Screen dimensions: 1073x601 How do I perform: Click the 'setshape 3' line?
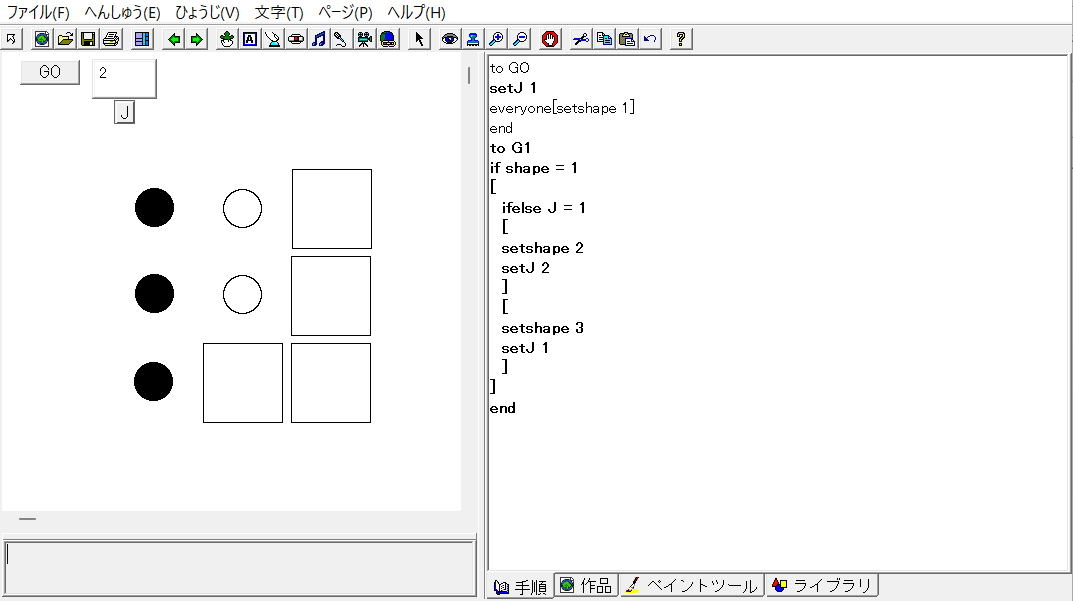[542, 328]
